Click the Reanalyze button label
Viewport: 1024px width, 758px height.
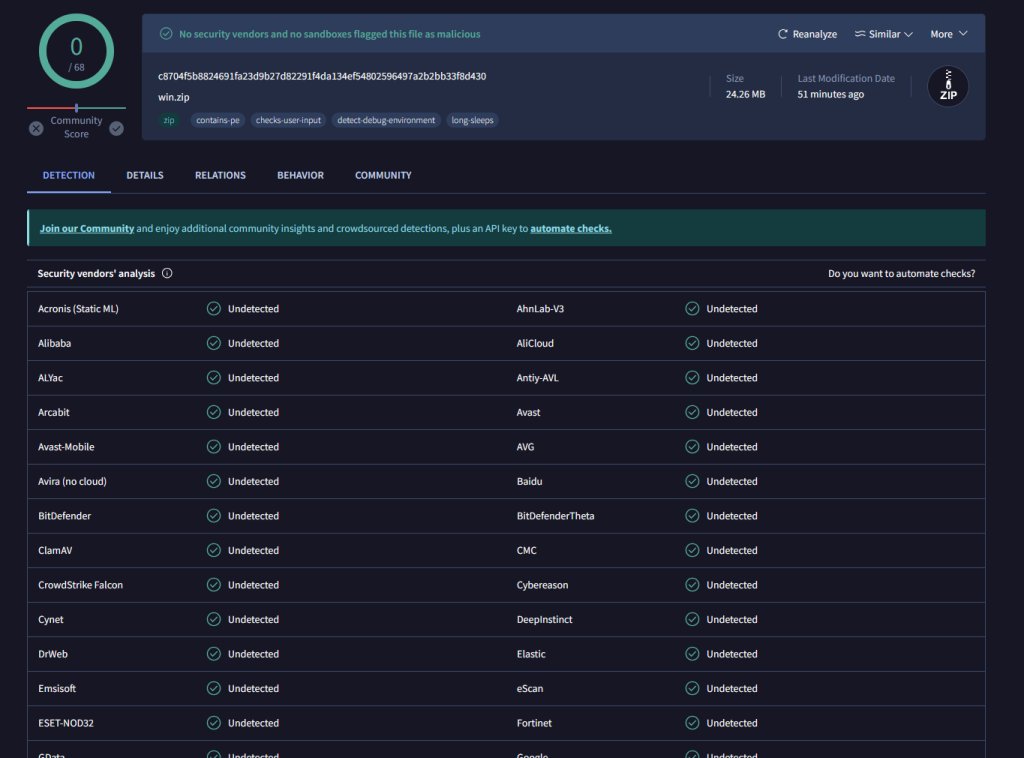[x=814, y=34]
